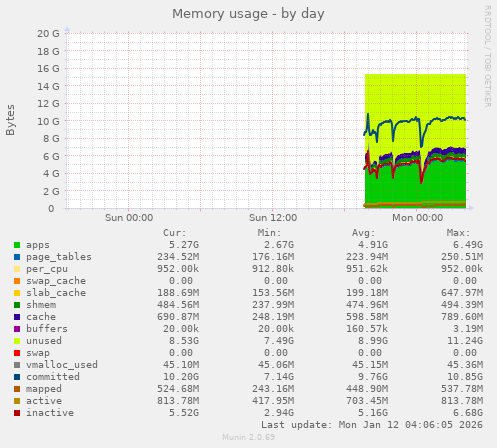Click the brown mapped legend swatch

point(17,389)
